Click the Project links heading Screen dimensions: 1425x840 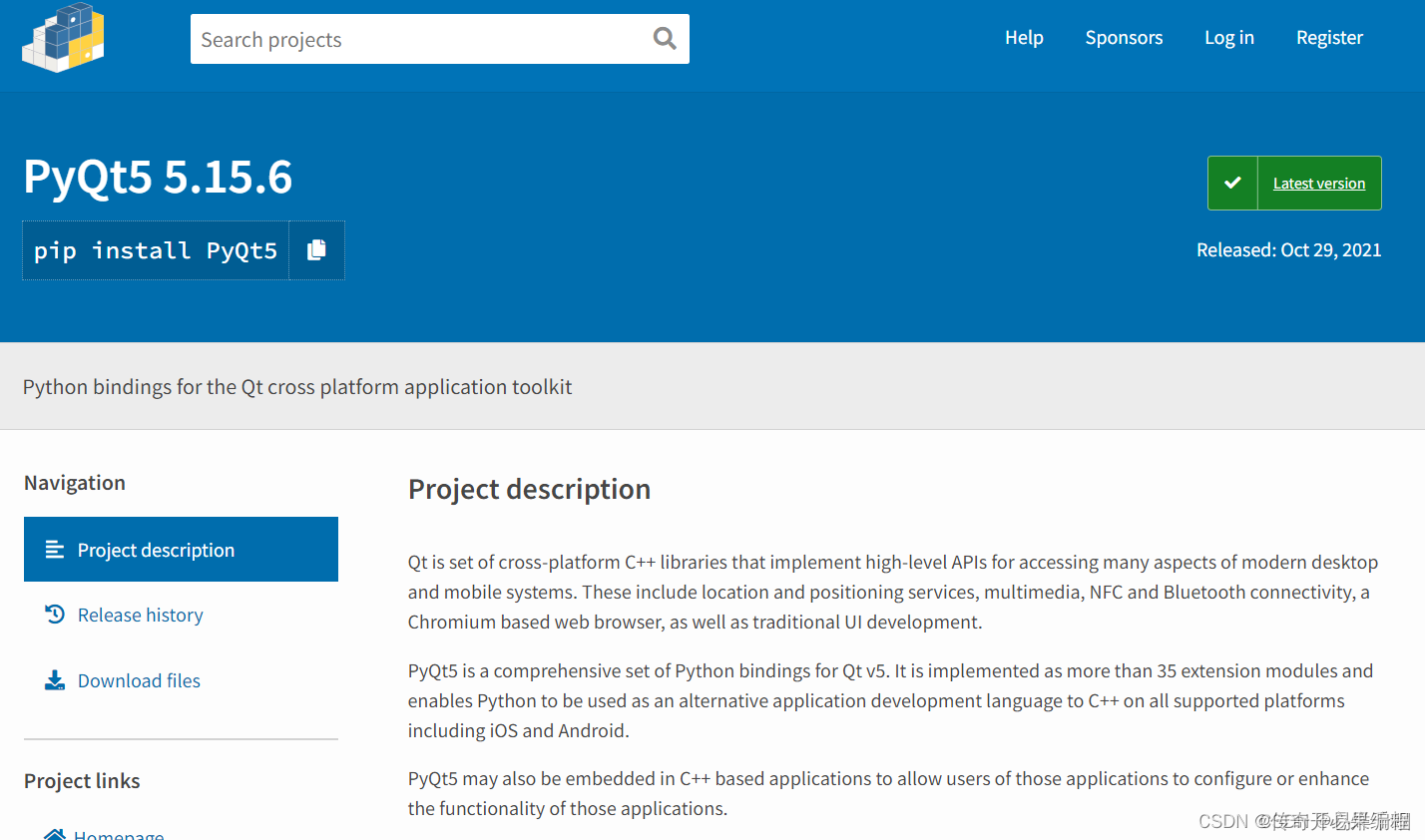coord(82,781)
